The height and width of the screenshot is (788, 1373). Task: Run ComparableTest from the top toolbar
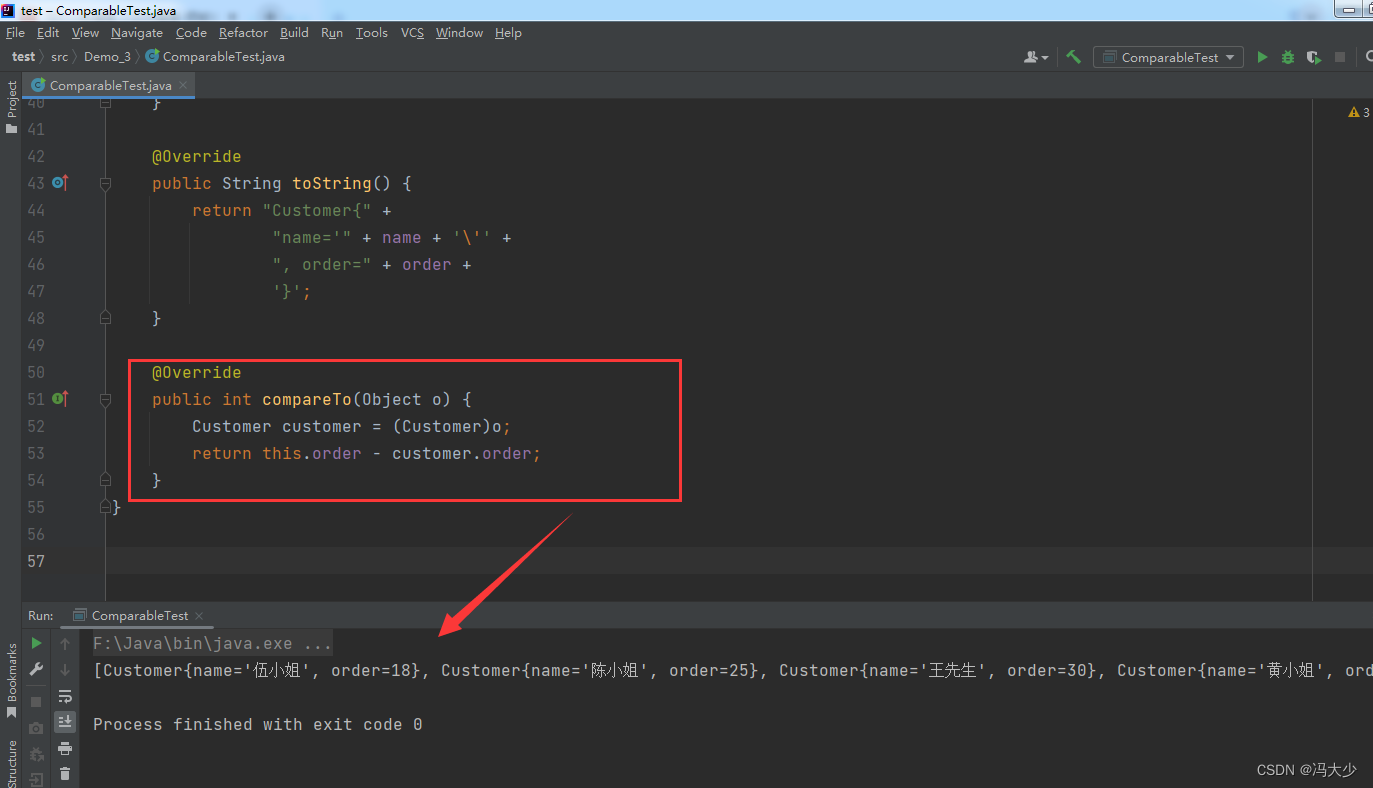coord(1262,57)
